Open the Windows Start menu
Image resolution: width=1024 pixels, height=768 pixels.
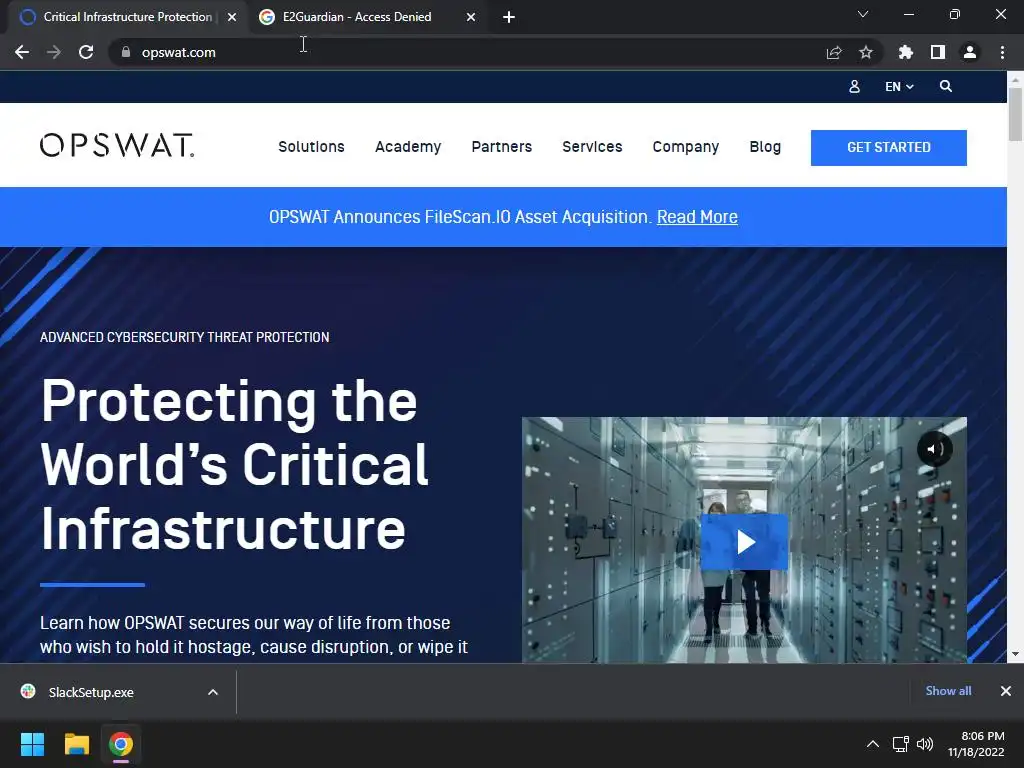pos(32,744)
